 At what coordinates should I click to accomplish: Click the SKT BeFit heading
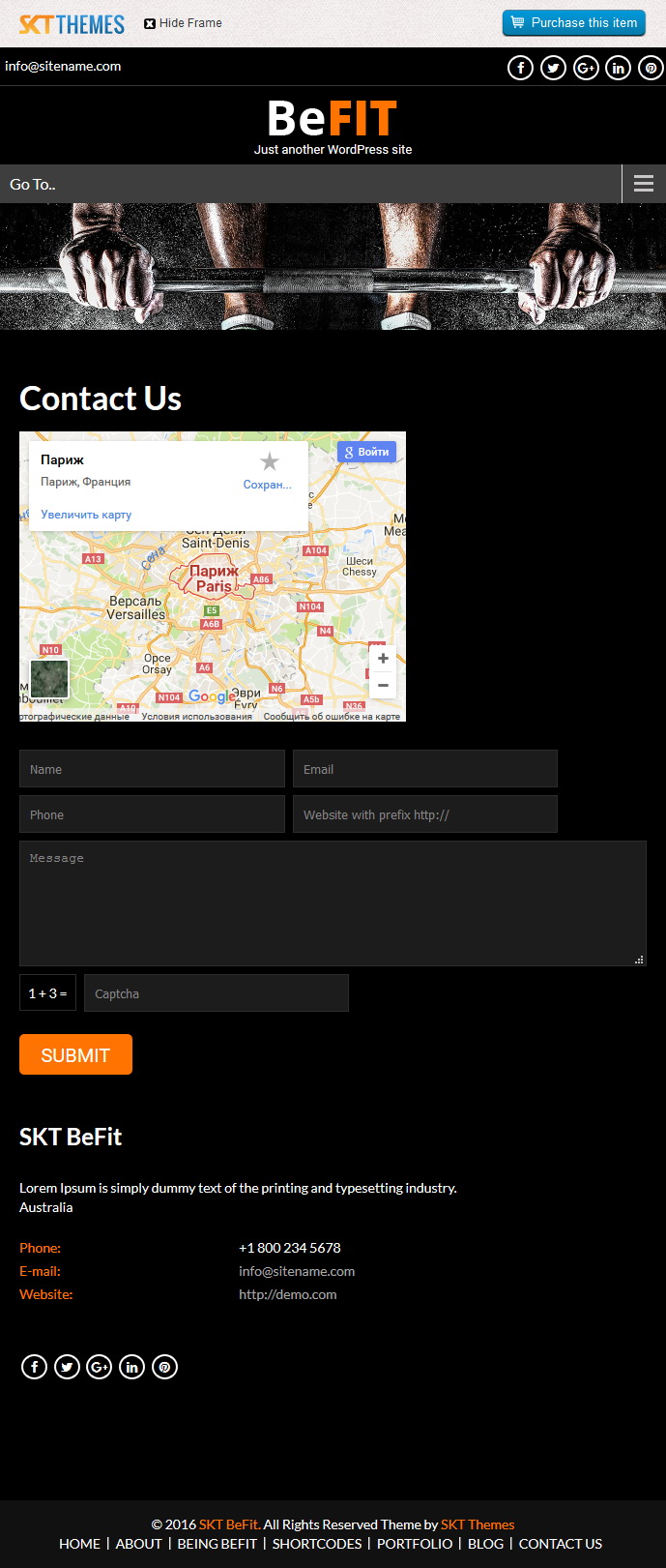tap(71, 1137)
